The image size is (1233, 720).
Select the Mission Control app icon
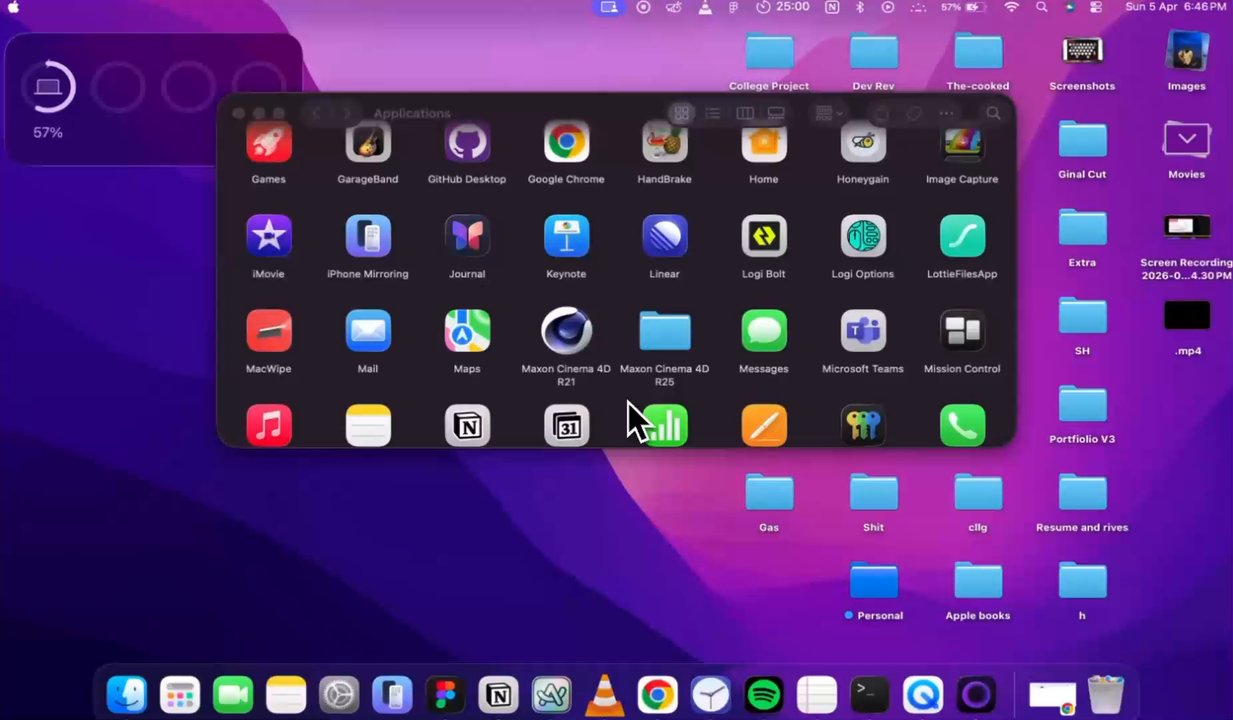(x=962, y=331)
